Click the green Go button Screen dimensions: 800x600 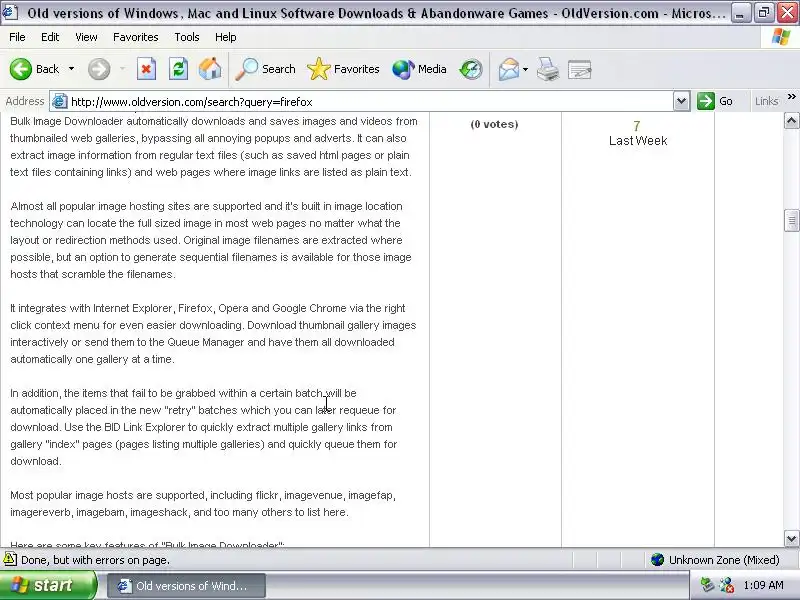coord(715,101)
